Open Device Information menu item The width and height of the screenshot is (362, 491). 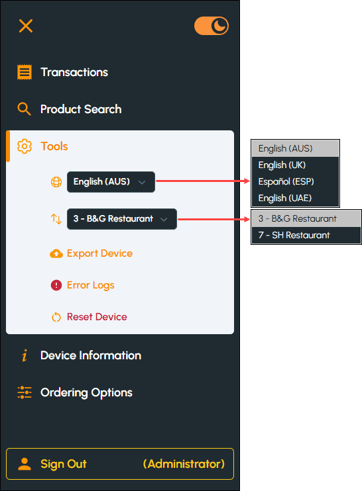[91, 356]
